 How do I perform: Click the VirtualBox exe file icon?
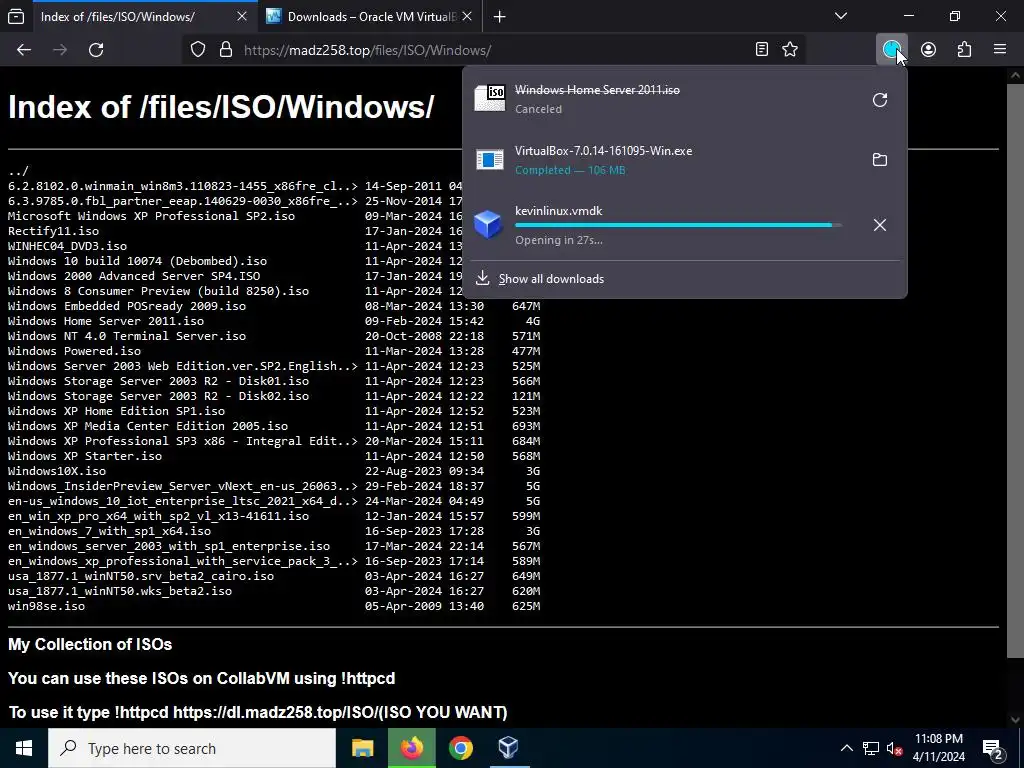click(490, 159)
